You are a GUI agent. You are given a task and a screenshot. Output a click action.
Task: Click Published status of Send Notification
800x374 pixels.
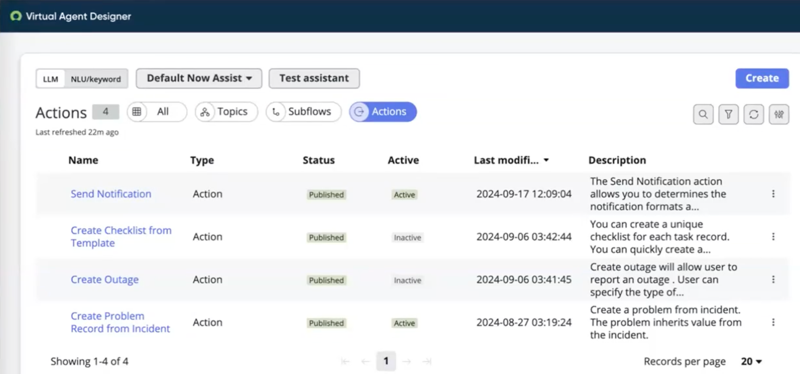(327, 194)
